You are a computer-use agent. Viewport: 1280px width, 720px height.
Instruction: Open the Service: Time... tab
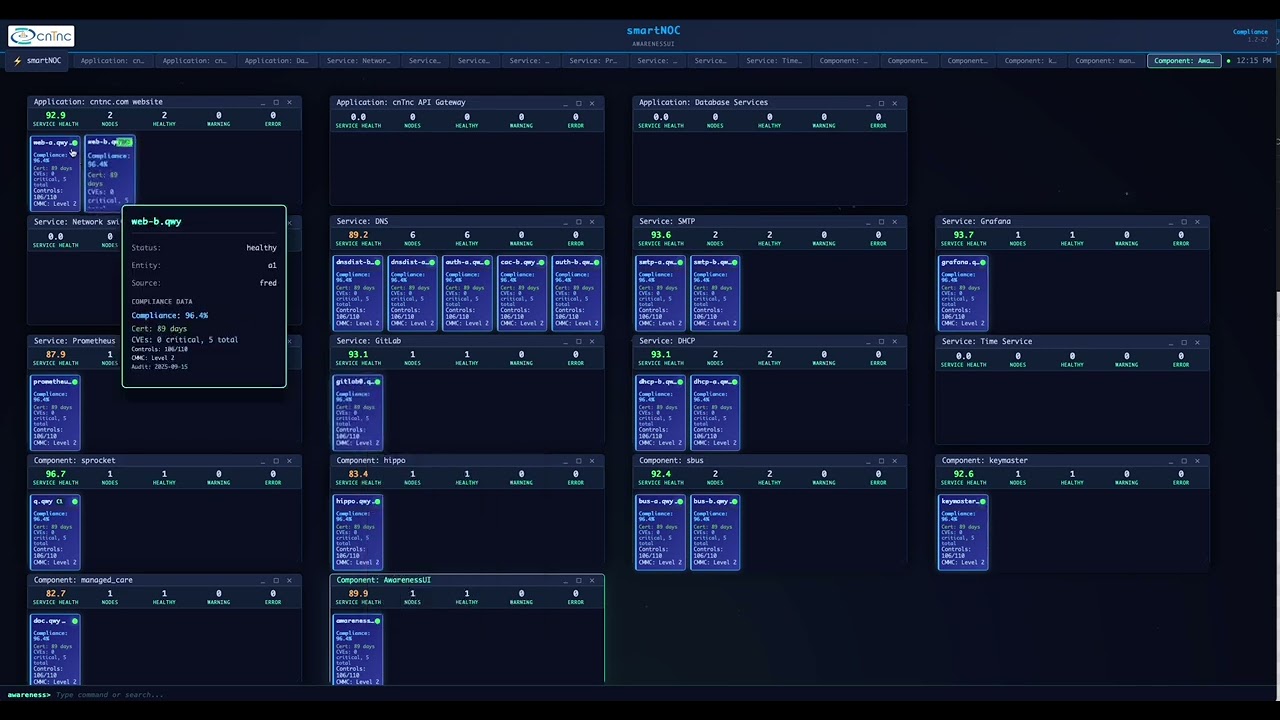(773, 61)
